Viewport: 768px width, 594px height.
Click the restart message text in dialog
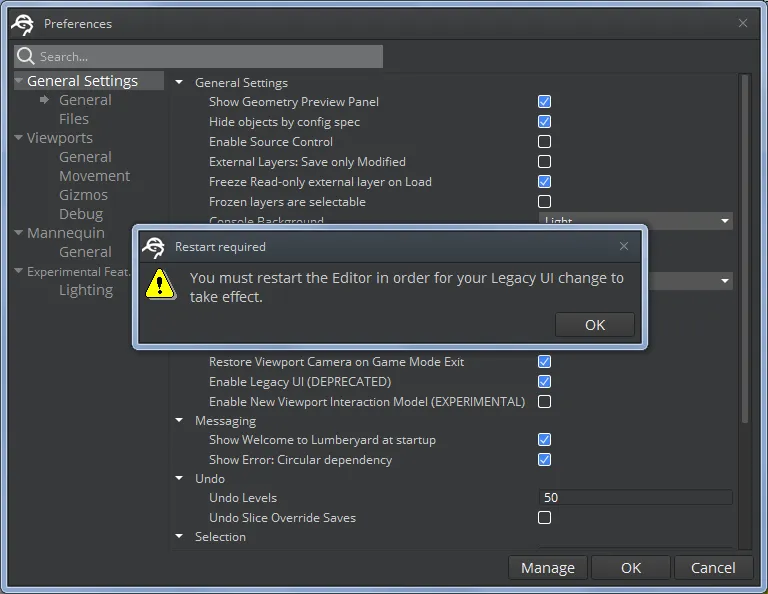pyautogui.click(x=407, y=287)
